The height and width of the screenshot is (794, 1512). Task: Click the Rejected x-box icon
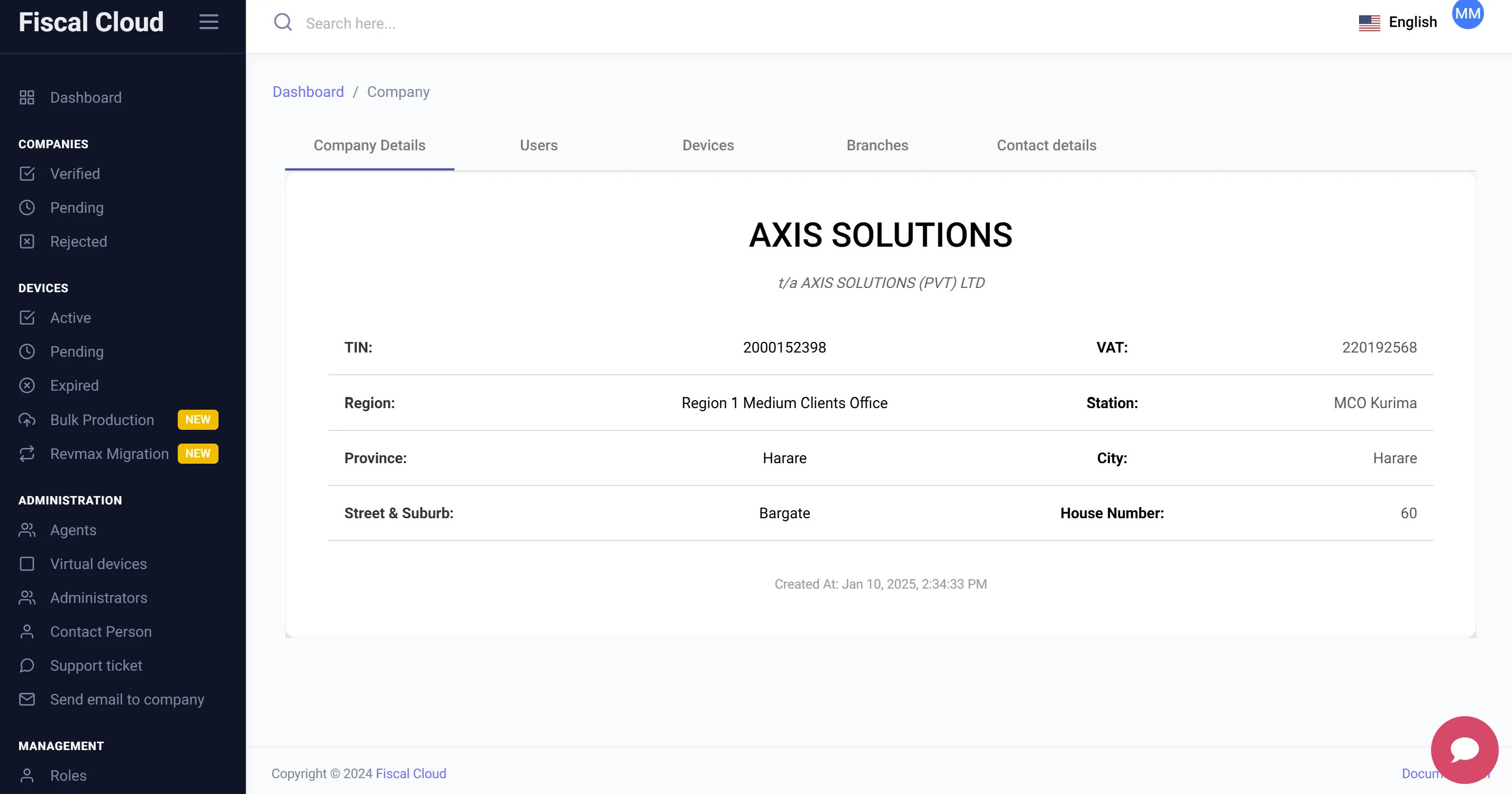(27, 241)
